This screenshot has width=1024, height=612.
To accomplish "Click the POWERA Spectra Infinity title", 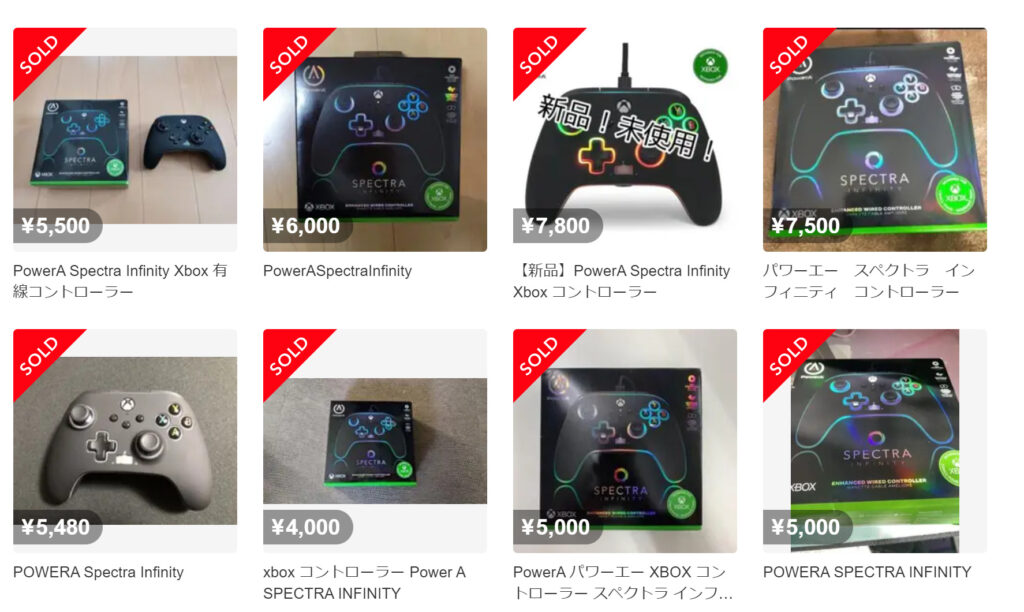I will point(99,572).
